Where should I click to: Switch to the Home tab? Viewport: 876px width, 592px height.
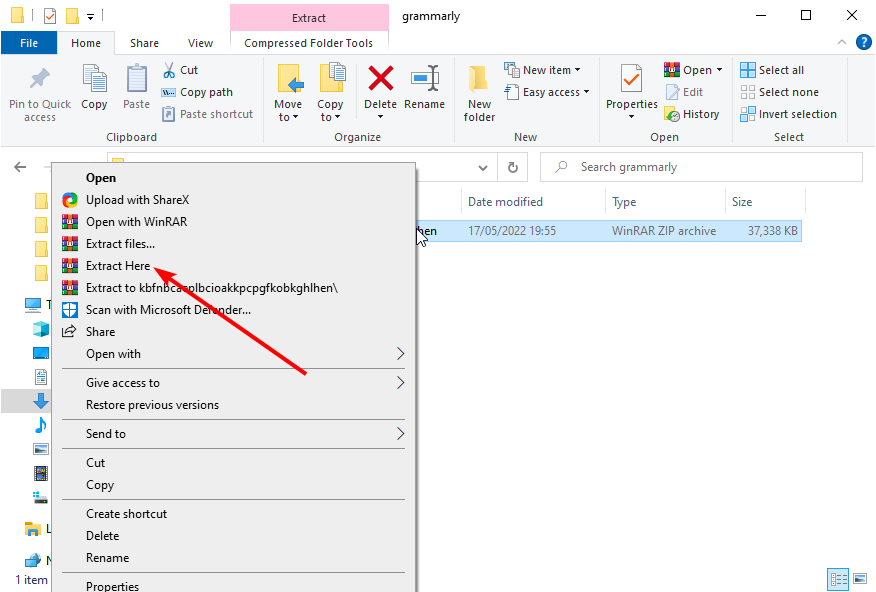click(x=86, y=43)
